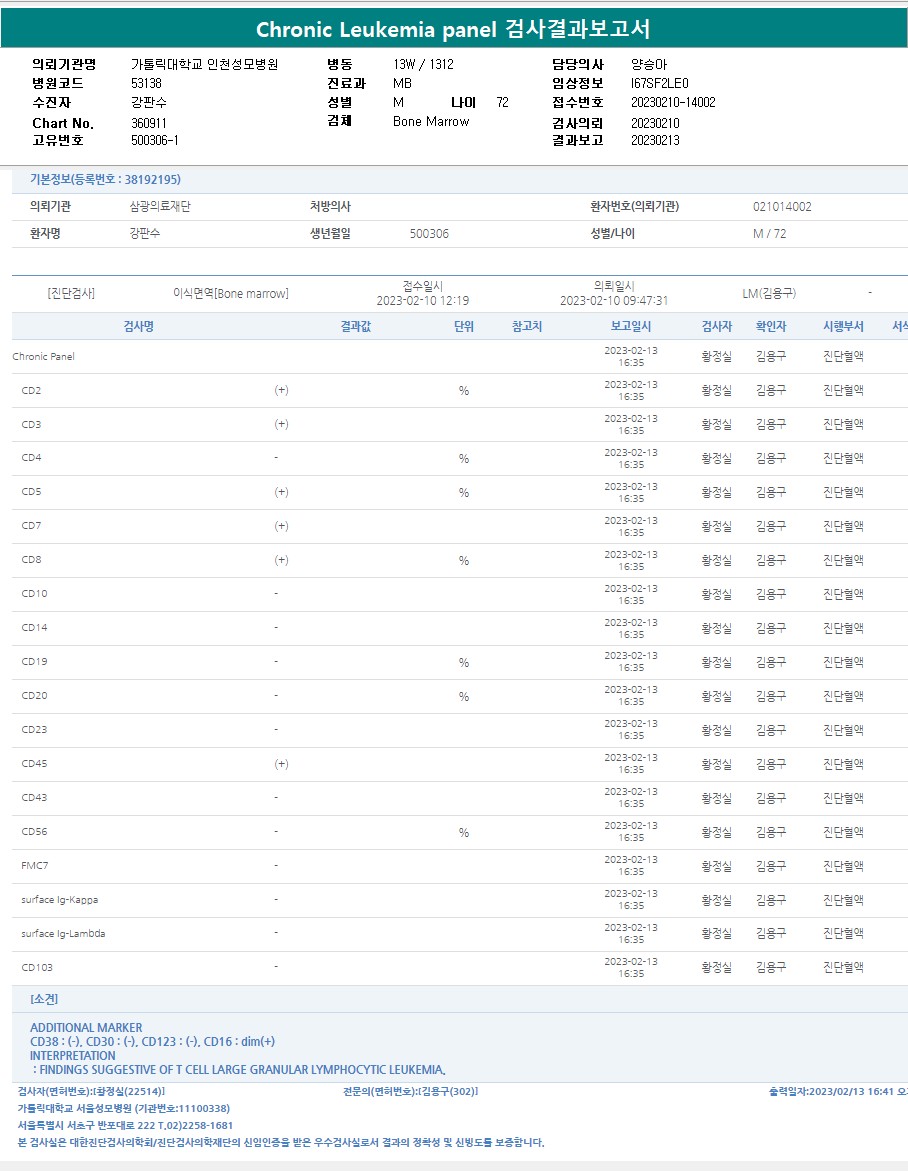Select the surface Ig-Kappa row
908x1171 pixels.
[59, 900]
